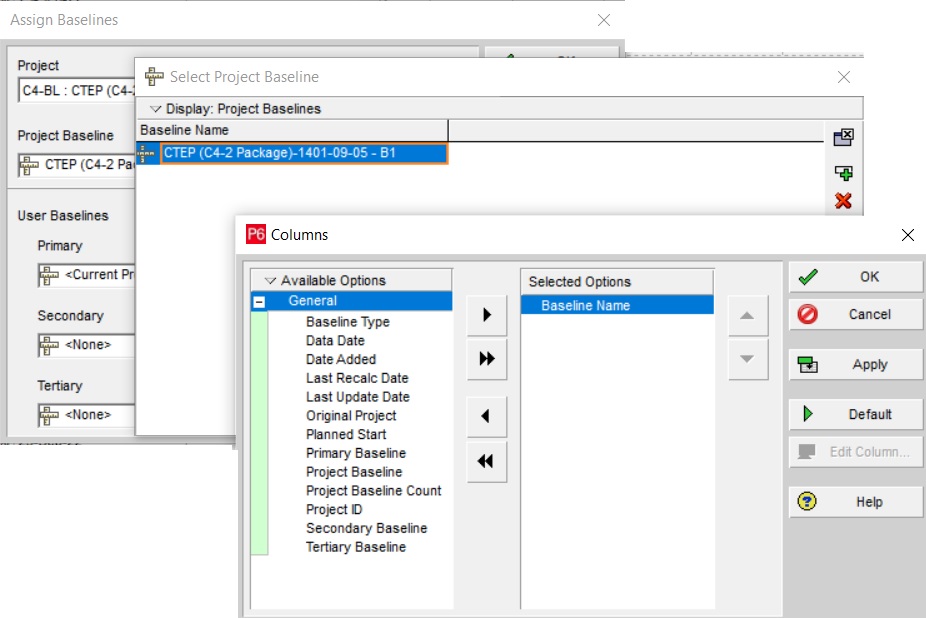Move selected option to Selected Options with single right arrow
926x618 pixels.
coord(487,315)
